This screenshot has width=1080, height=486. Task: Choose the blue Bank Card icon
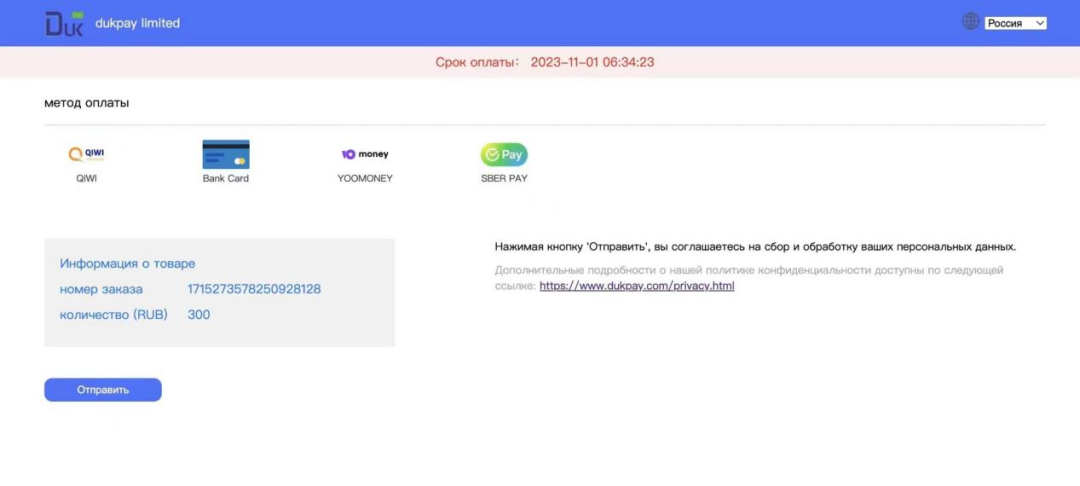(x=225, y=154)
